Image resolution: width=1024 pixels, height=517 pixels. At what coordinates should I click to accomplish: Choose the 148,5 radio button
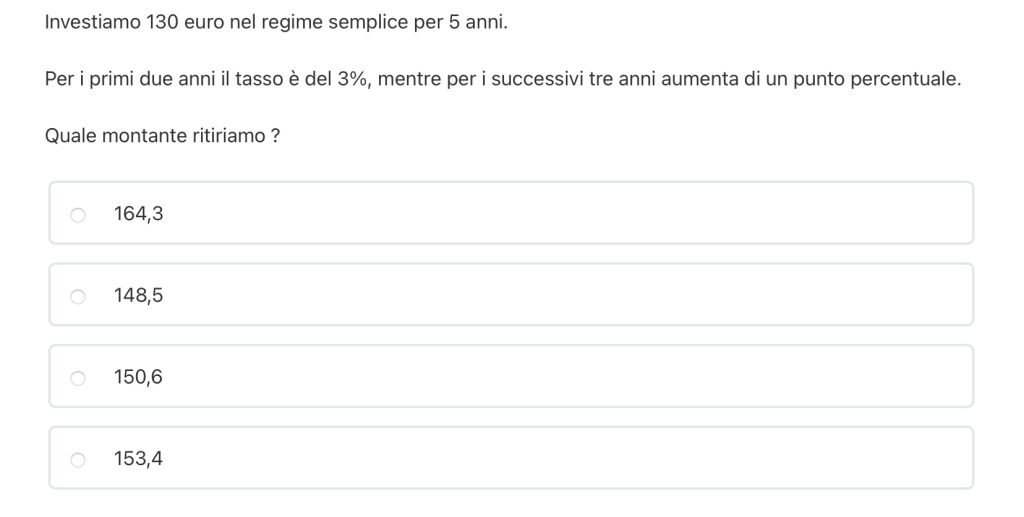coord(78,296)
